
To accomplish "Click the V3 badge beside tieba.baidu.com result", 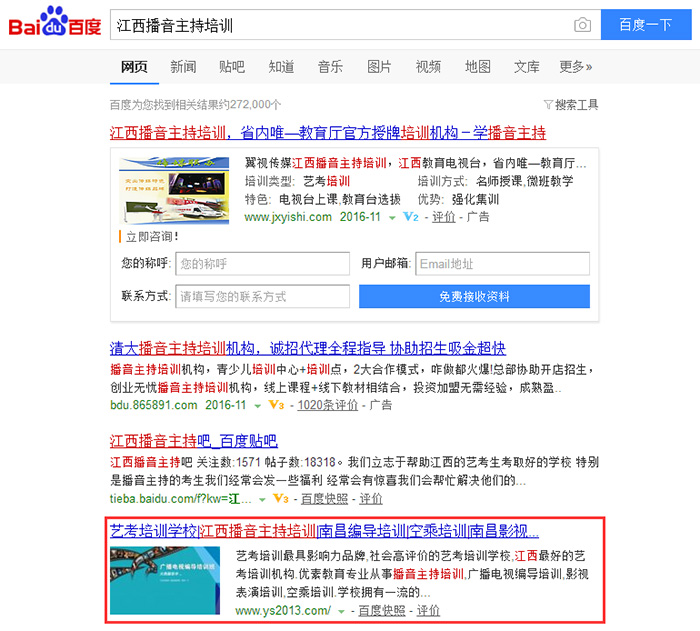I will pyautogui.click(x=281, y=498).
